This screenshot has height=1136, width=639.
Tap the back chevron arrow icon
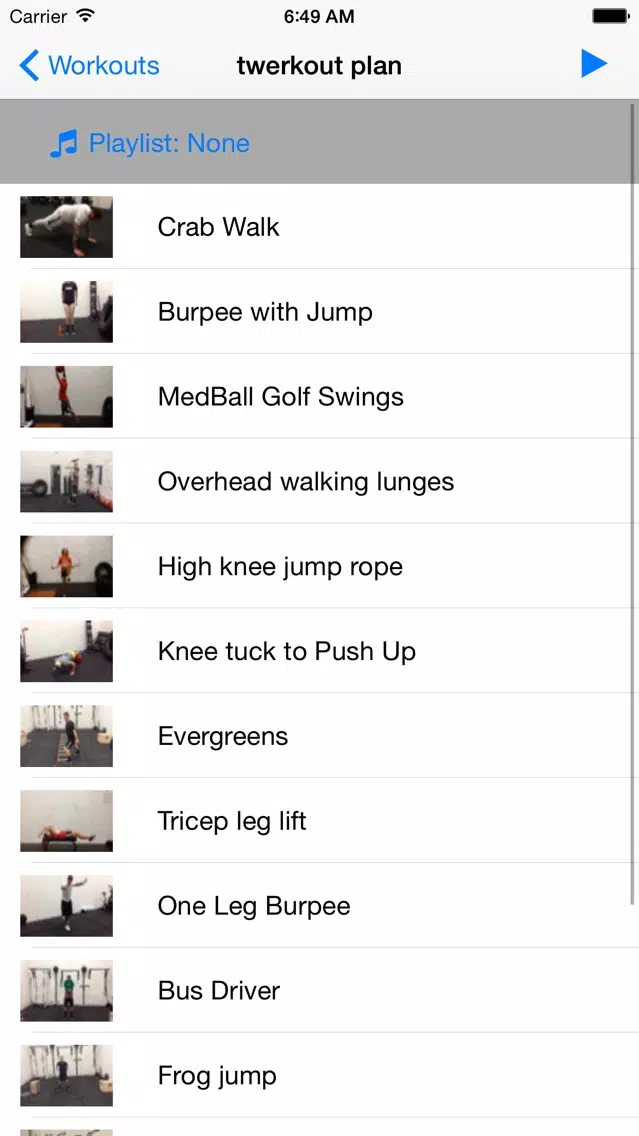[x=29, y=66]
